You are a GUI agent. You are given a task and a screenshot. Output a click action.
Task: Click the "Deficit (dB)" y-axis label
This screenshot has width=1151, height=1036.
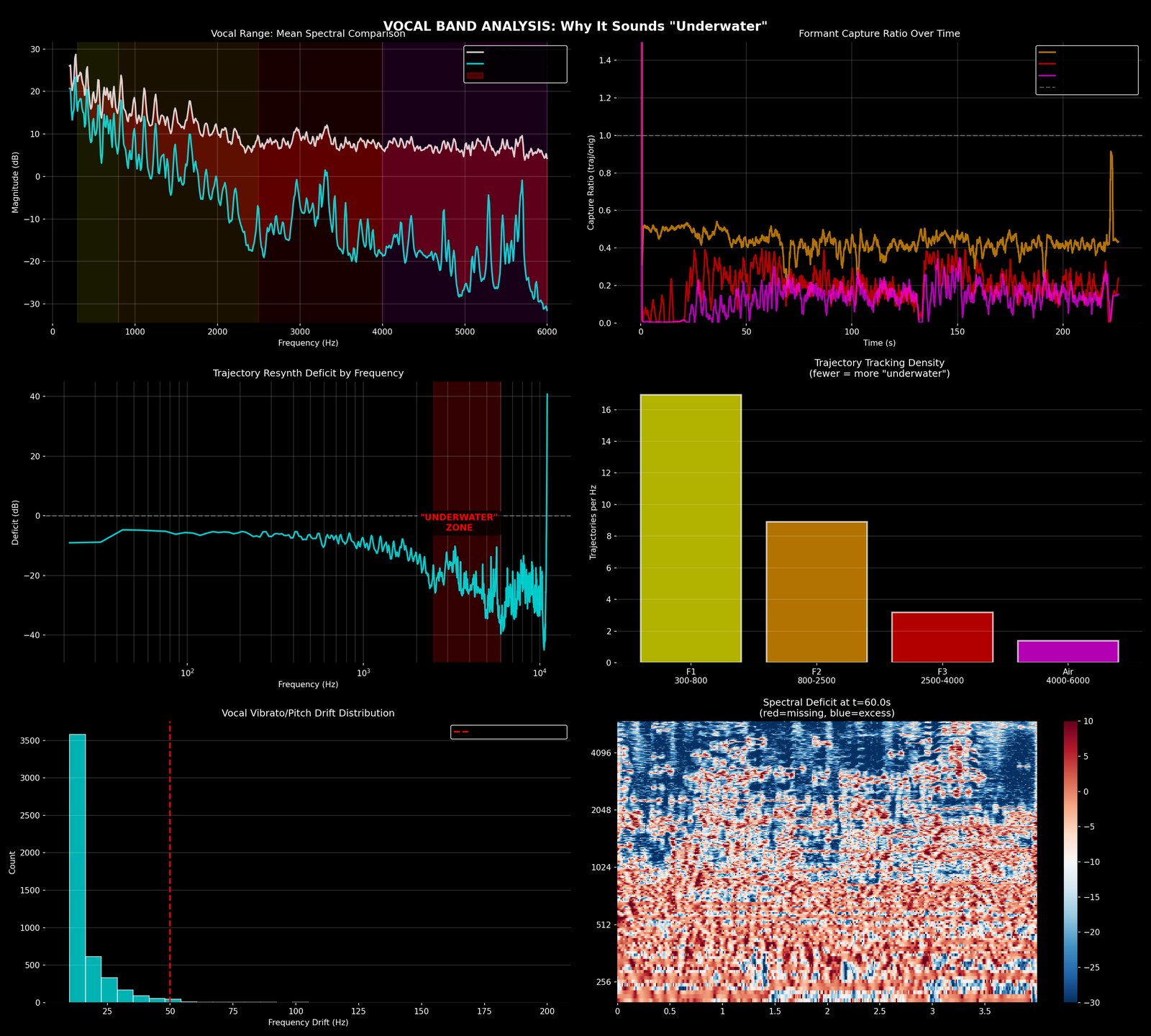coord(16,522)
